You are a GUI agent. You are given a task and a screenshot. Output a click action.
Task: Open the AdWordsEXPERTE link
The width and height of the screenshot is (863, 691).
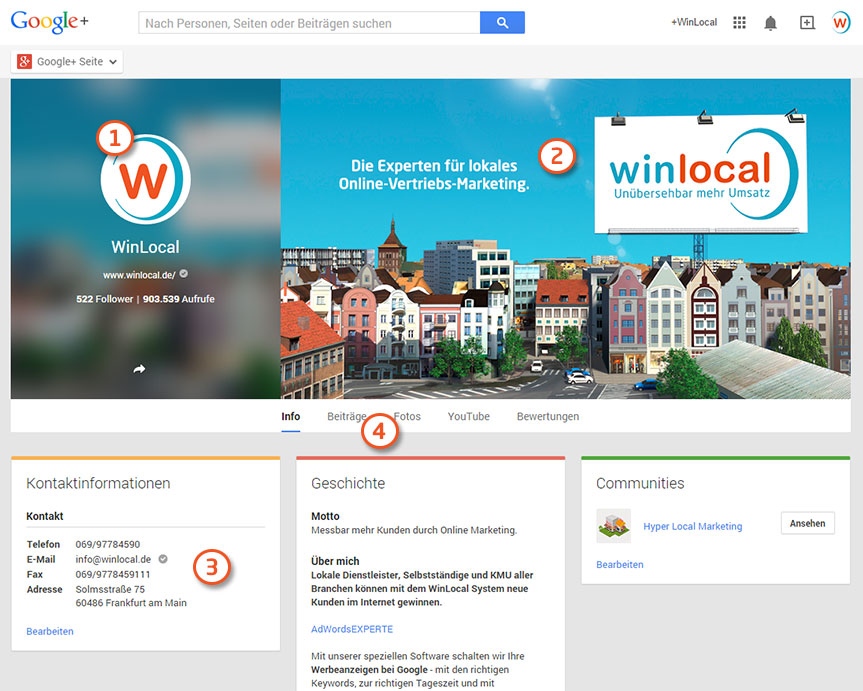[352, 629]
